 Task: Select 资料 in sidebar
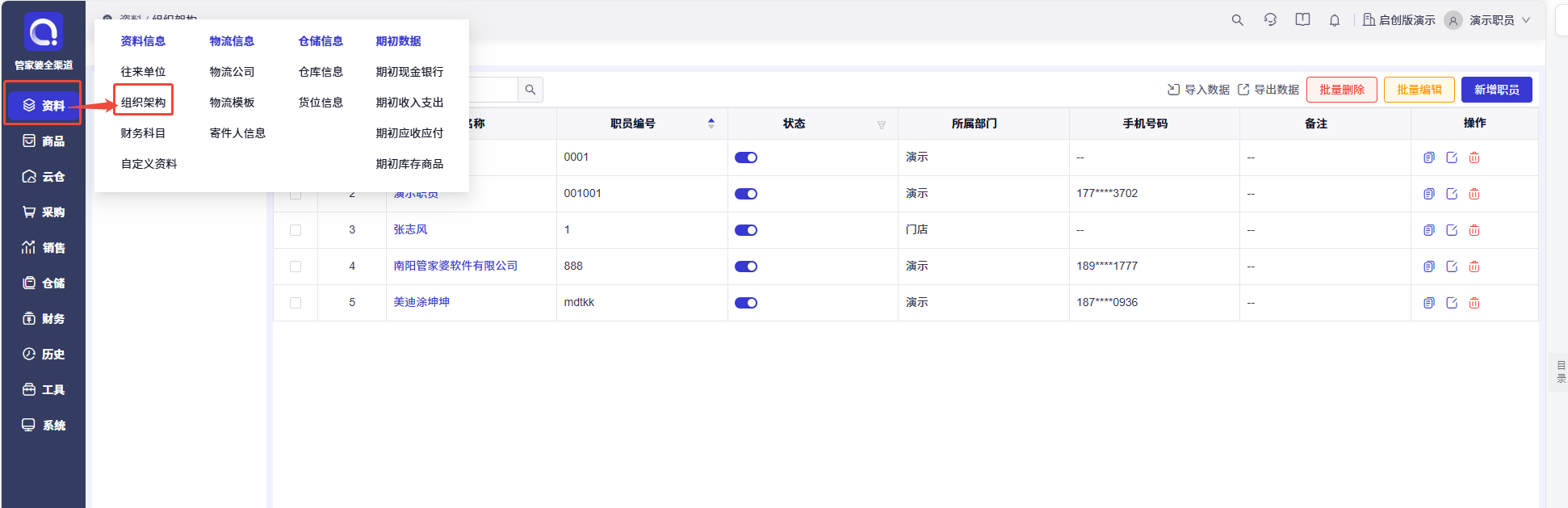(x=44, y=105)
